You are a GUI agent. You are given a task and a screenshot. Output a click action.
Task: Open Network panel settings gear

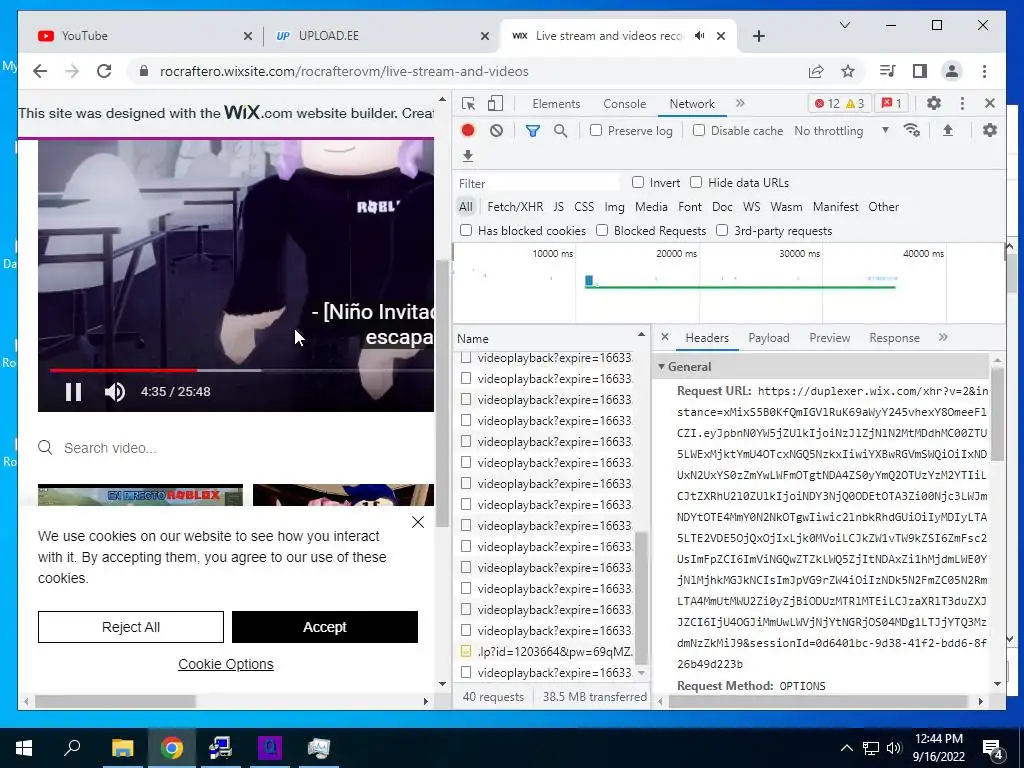click(x=989, y=131)
